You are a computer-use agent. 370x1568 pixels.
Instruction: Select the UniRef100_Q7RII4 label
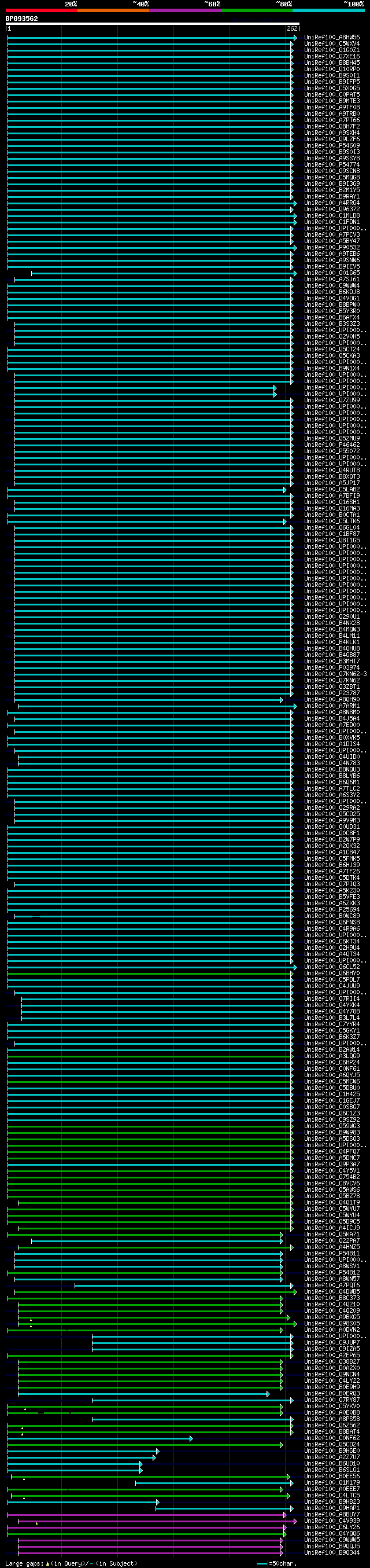332,998
